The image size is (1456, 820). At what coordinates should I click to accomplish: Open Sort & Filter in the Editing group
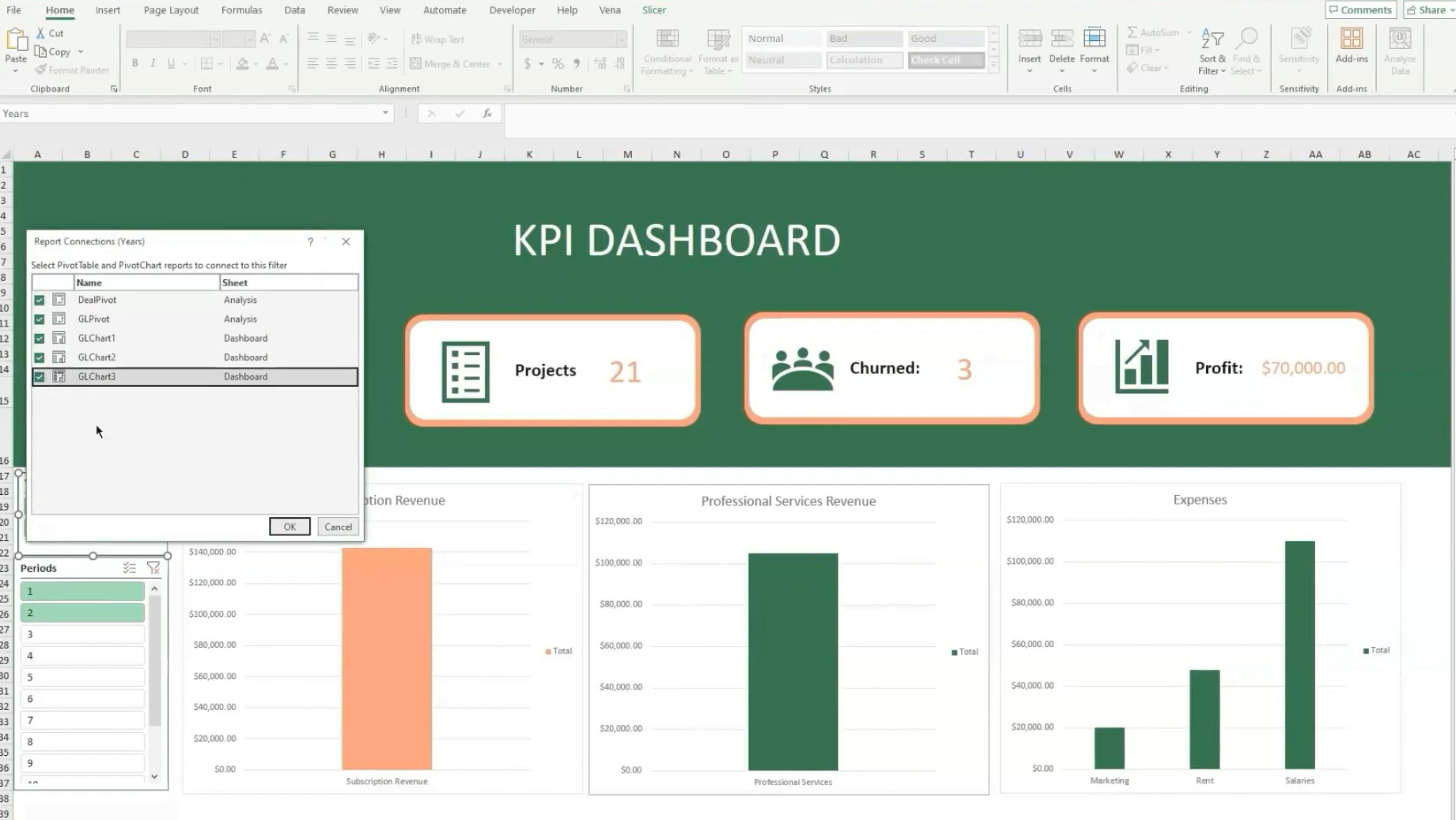(1211, 51)
